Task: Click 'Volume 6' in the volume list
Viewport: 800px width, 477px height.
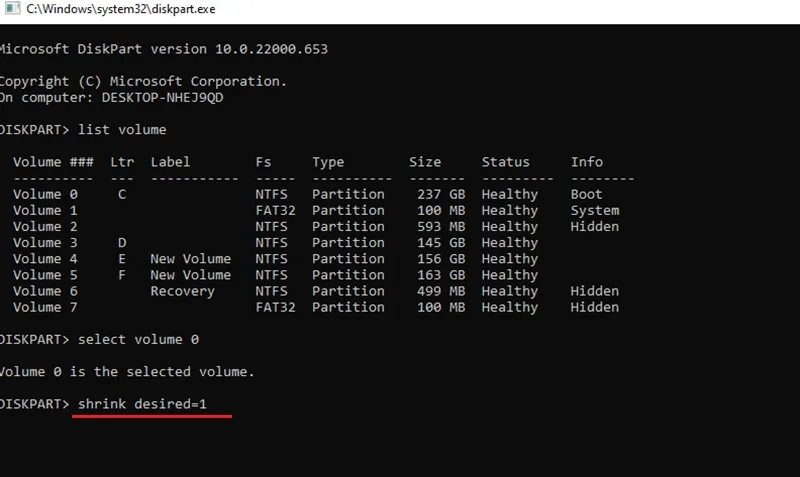Action: point(45,291)
